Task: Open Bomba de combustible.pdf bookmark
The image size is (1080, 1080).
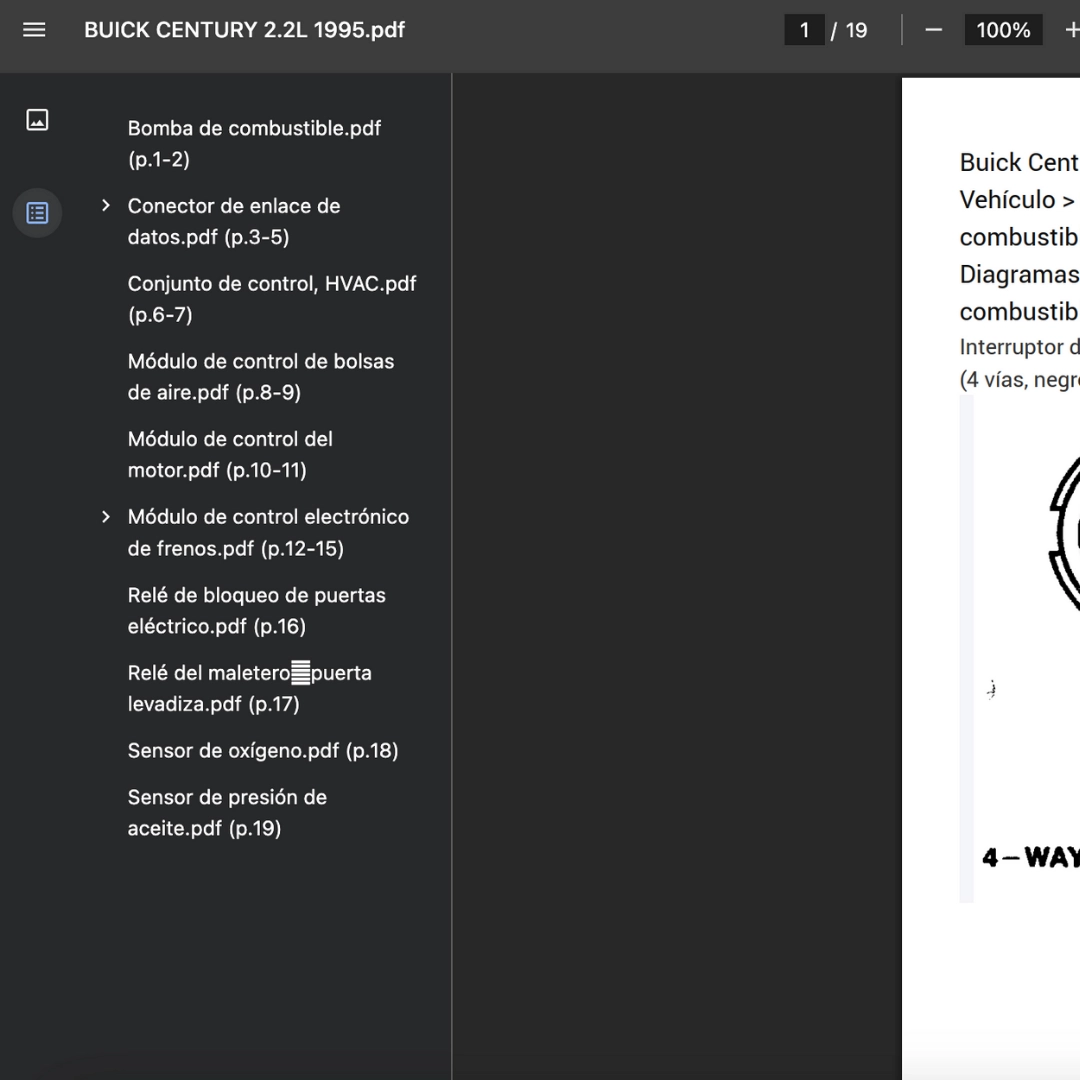Action: click(x=254, y=143)
